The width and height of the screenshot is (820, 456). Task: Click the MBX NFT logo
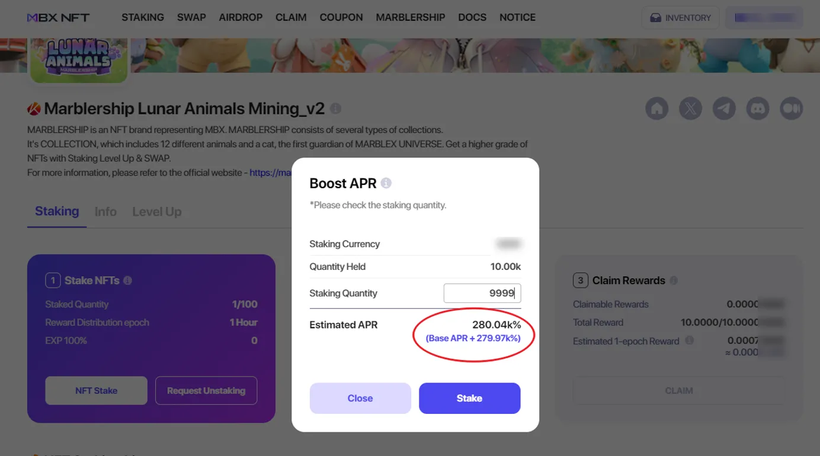pyautogui.click(x=58, y=18)
